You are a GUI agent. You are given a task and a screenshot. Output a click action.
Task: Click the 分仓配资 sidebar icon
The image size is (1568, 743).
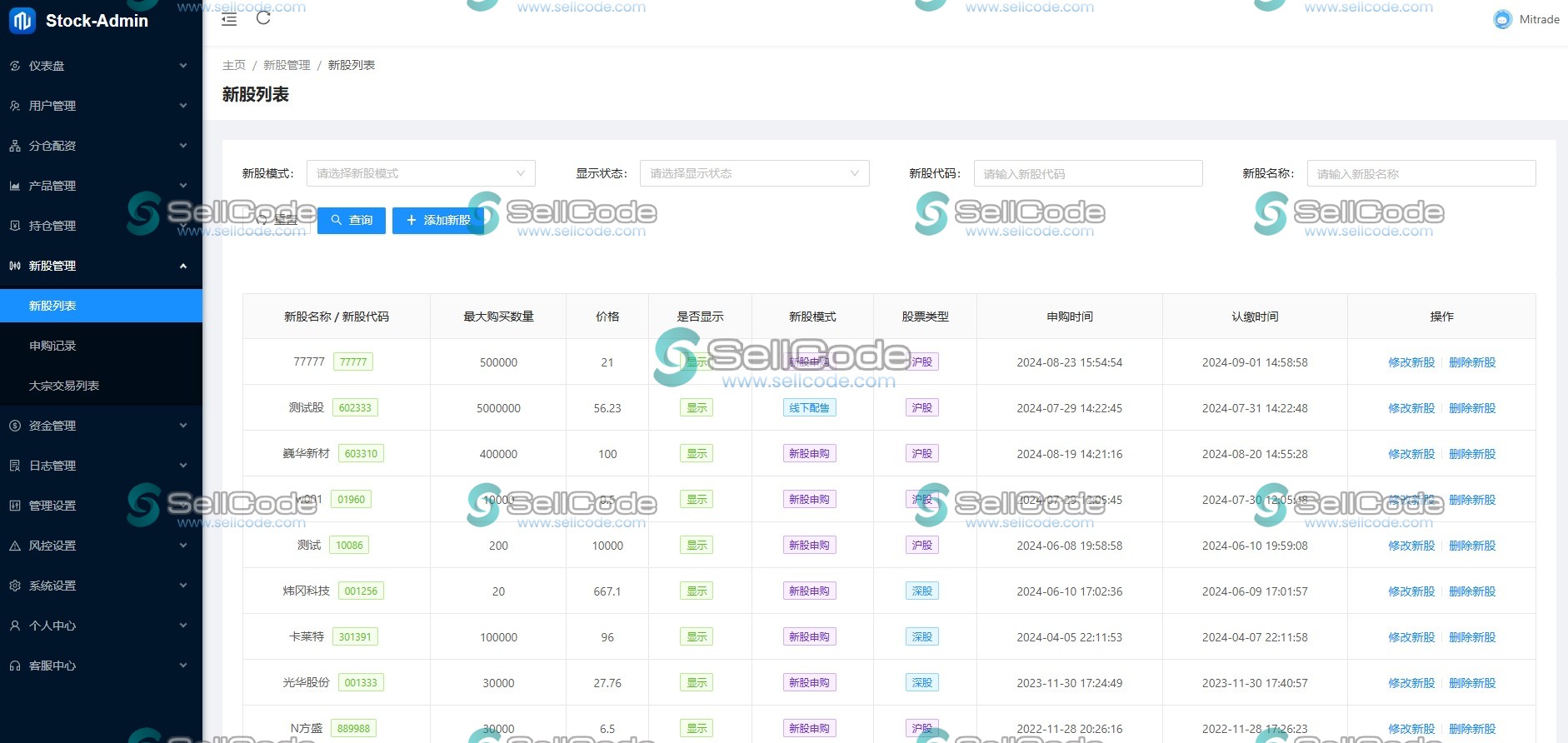pos(15,146)
